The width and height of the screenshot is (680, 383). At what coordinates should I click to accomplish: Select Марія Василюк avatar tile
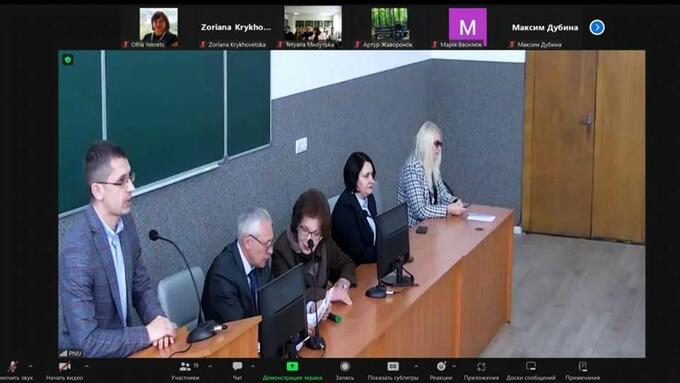click(468, 27)
